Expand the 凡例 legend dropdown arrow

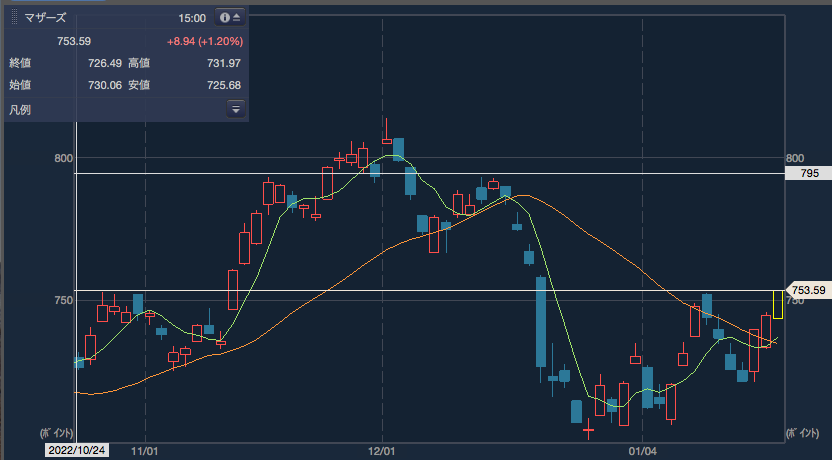(x=236, y=109)
